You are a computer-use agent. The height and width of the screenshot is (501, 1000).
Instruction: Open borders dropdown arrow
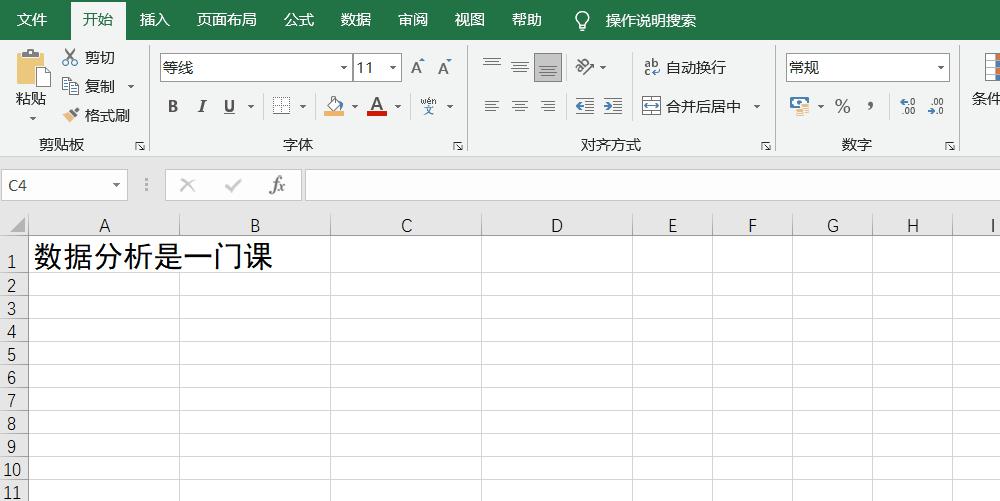coord(303,106)
